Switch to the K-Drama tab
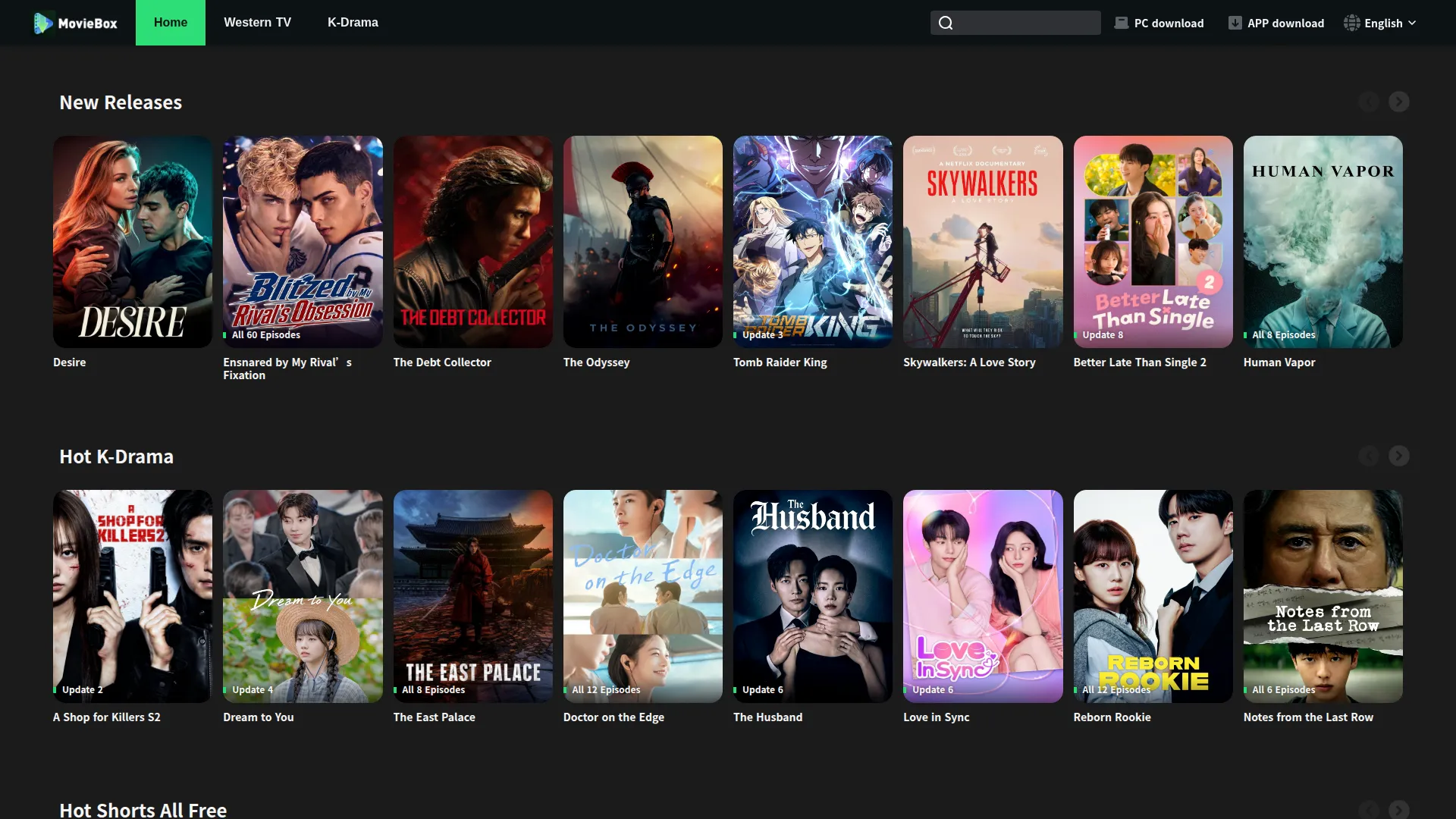Image resolution: width=1456 pixels, height=819 pixels. [x=353, y=23]
